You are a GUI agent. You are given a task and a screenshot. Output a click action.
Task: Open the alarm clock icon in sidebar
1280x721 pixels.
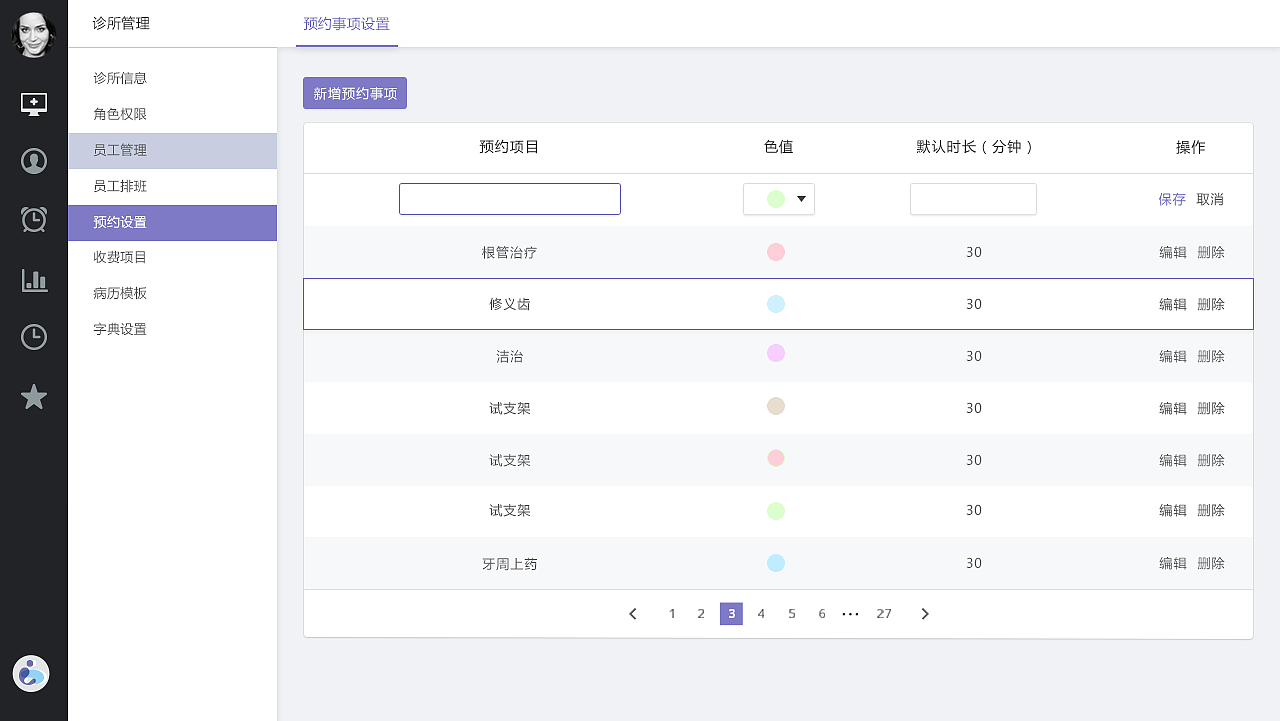[34, 219]
